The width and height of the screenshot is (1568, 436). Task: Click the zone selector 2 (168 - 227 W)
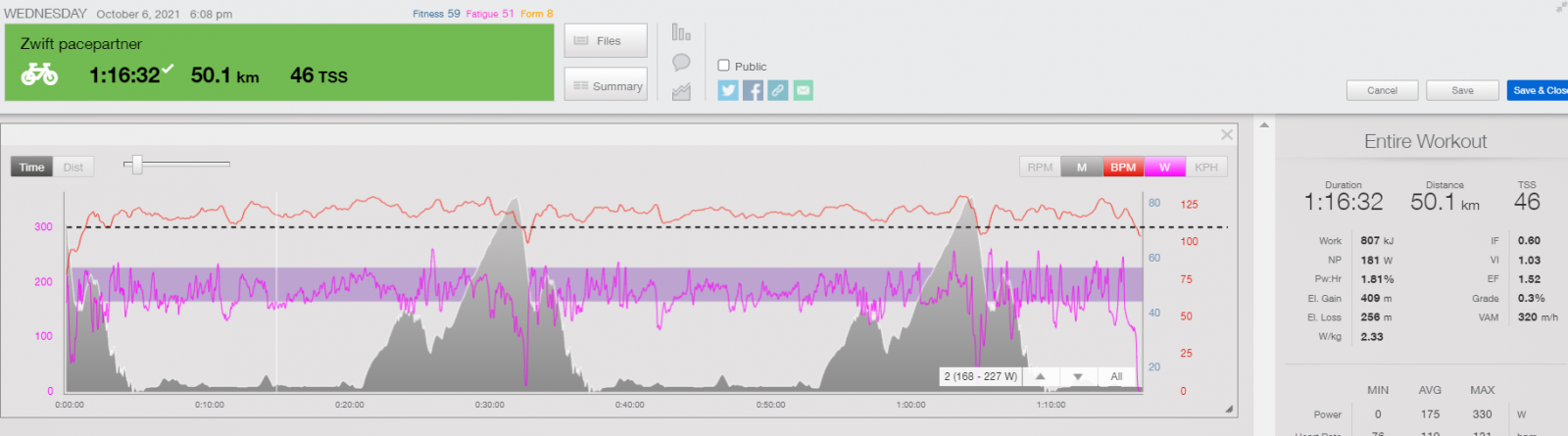tap(980, 376)
